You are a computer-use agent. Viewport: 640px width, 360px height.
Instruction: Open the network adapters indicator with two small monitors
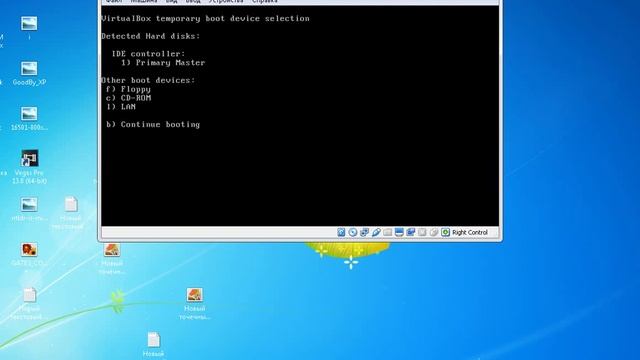coord(364,232)
